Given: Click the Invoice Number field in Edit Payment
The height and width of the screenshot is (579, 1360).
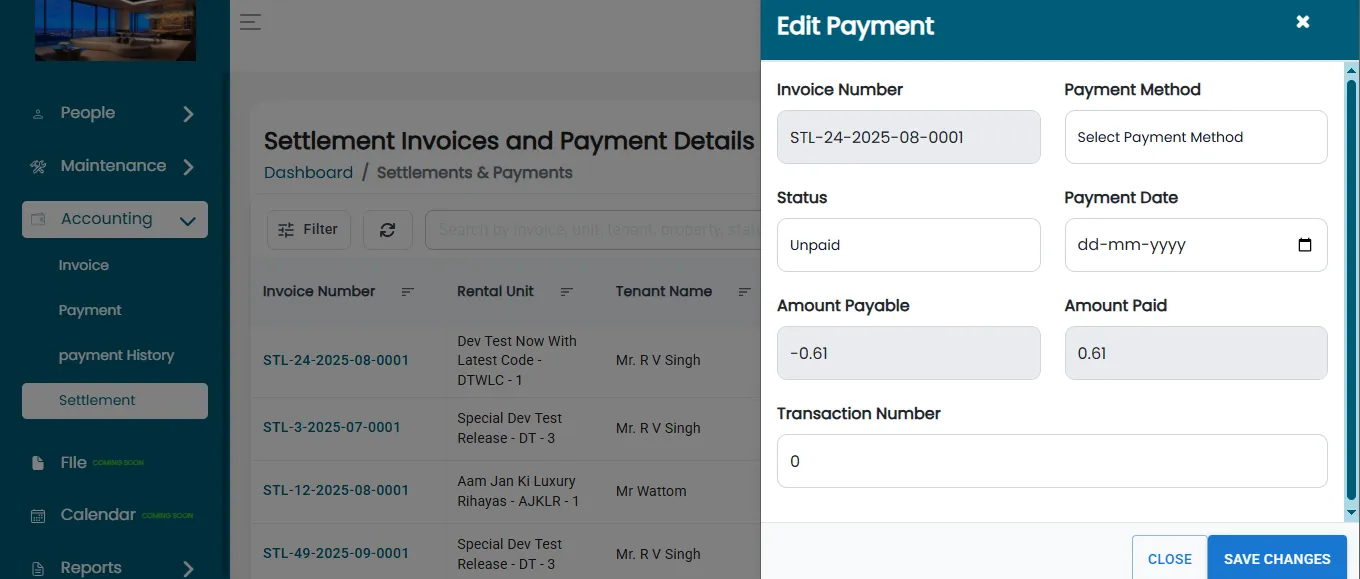Looking at the screenshot, I should 908,137.
